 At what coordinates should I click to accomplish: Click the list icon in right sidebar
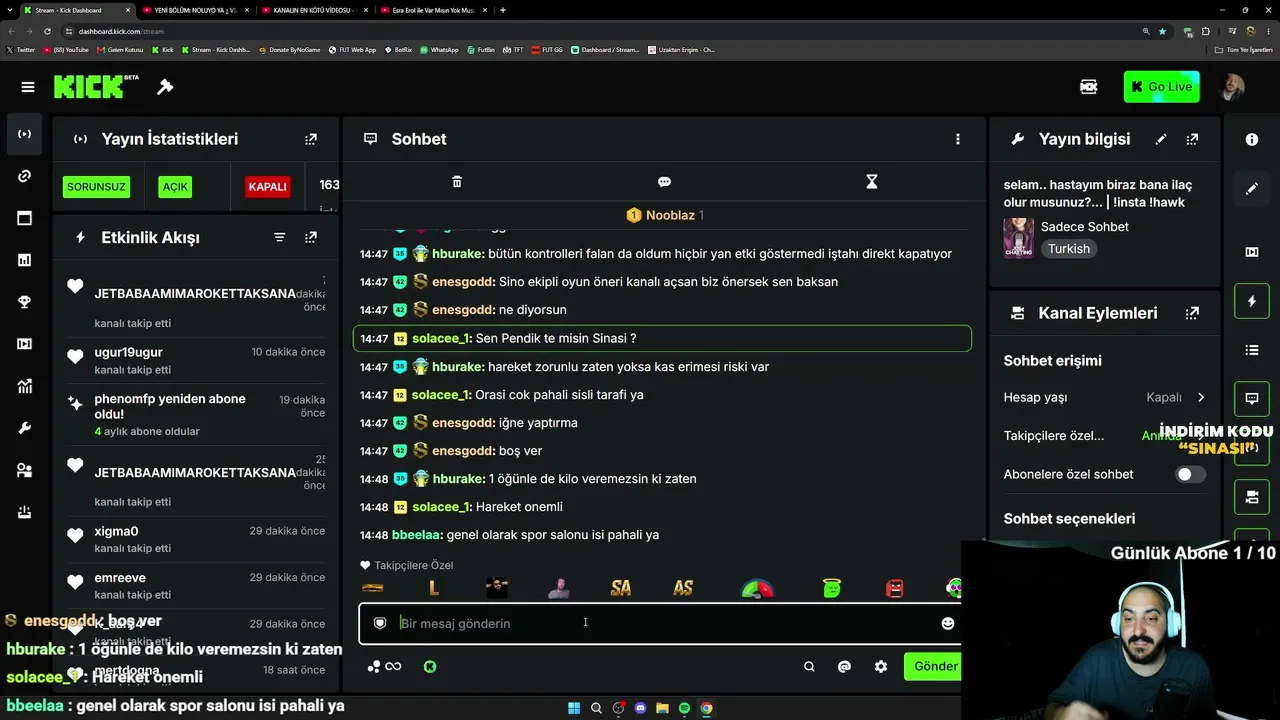[x=1252, y=350]
